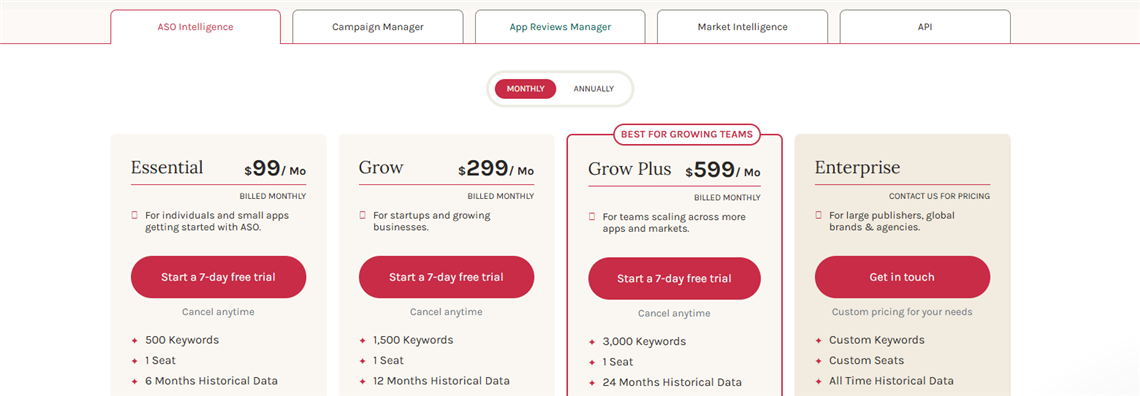The width and height of the screenshot is (1140, 396).
Task: Select the Market Intelligence tab
Action: (x=742, y=27)
